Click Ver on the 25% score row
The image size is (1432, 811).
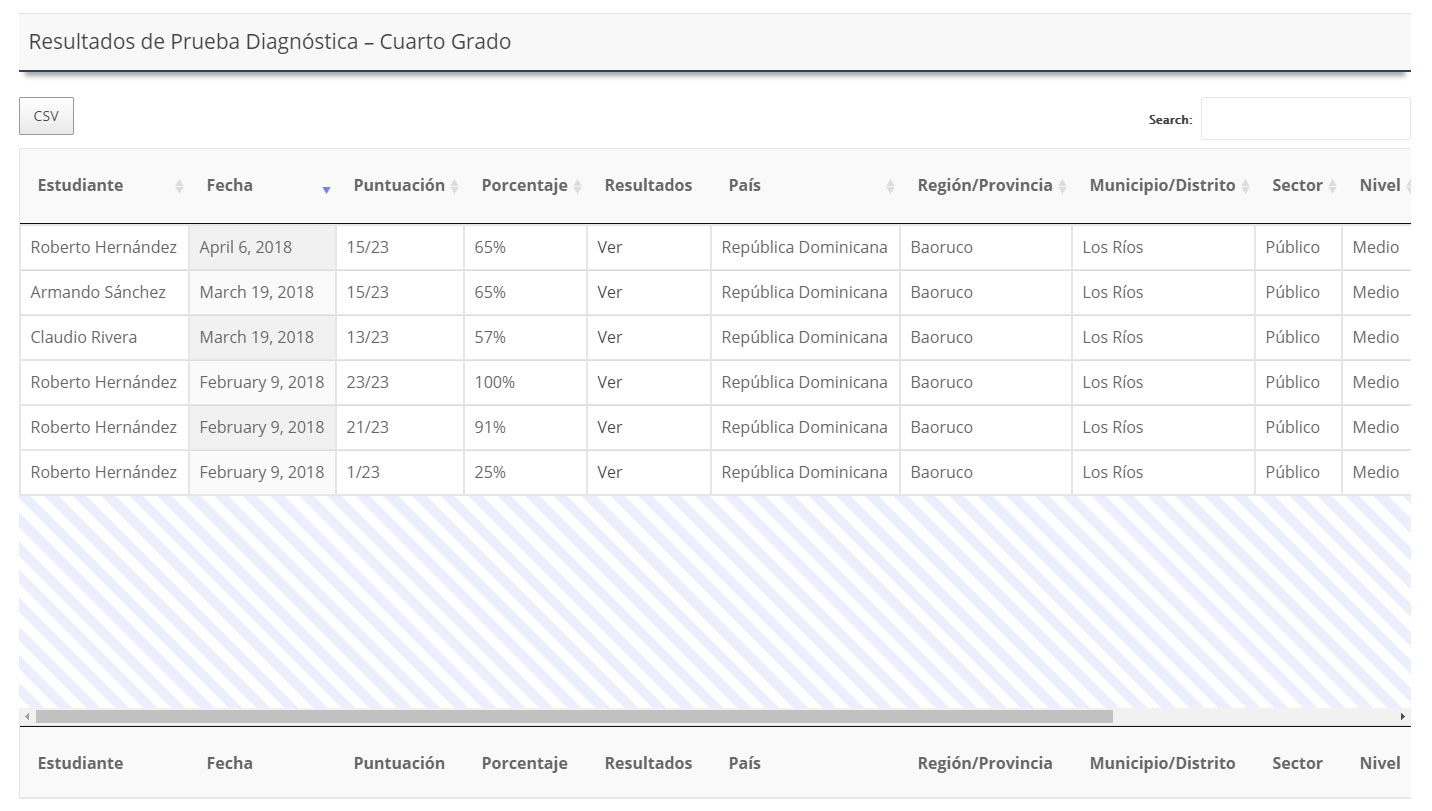point(609,472)
